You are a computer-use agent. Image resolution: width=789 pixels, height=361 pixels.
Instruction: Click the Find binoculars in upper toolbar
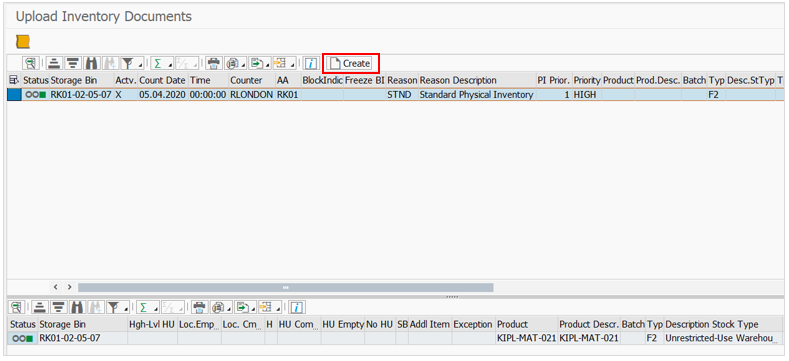pos(92,63)
